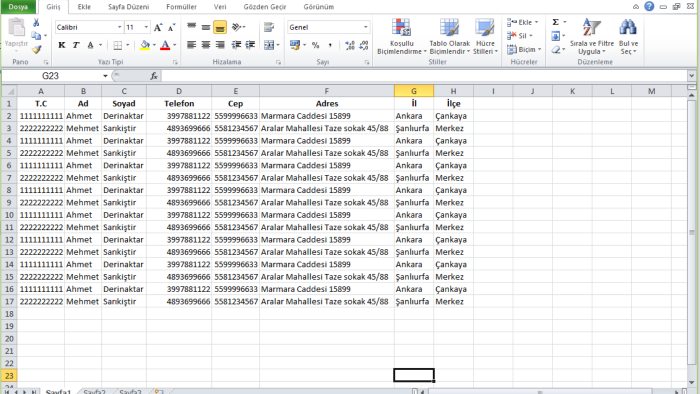The width and height of the screenshot is (700, 394).
Task: Apply yellow fill color bucket
Action: [145, 45]
